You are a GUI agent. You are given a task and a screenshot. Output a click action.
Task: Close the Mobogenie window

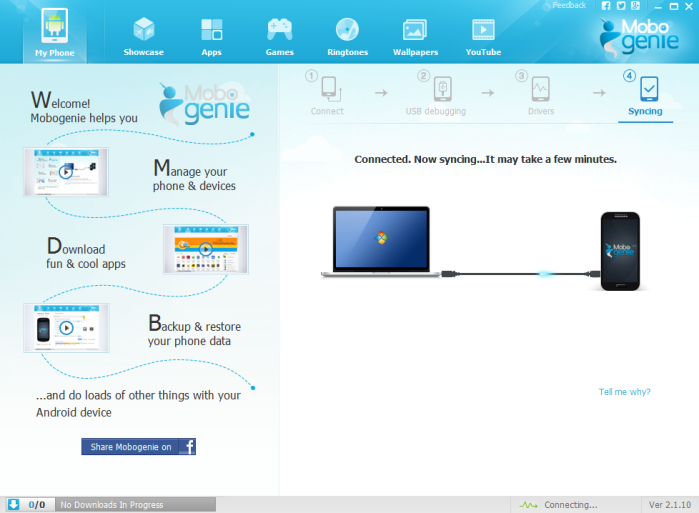point(689,6)
